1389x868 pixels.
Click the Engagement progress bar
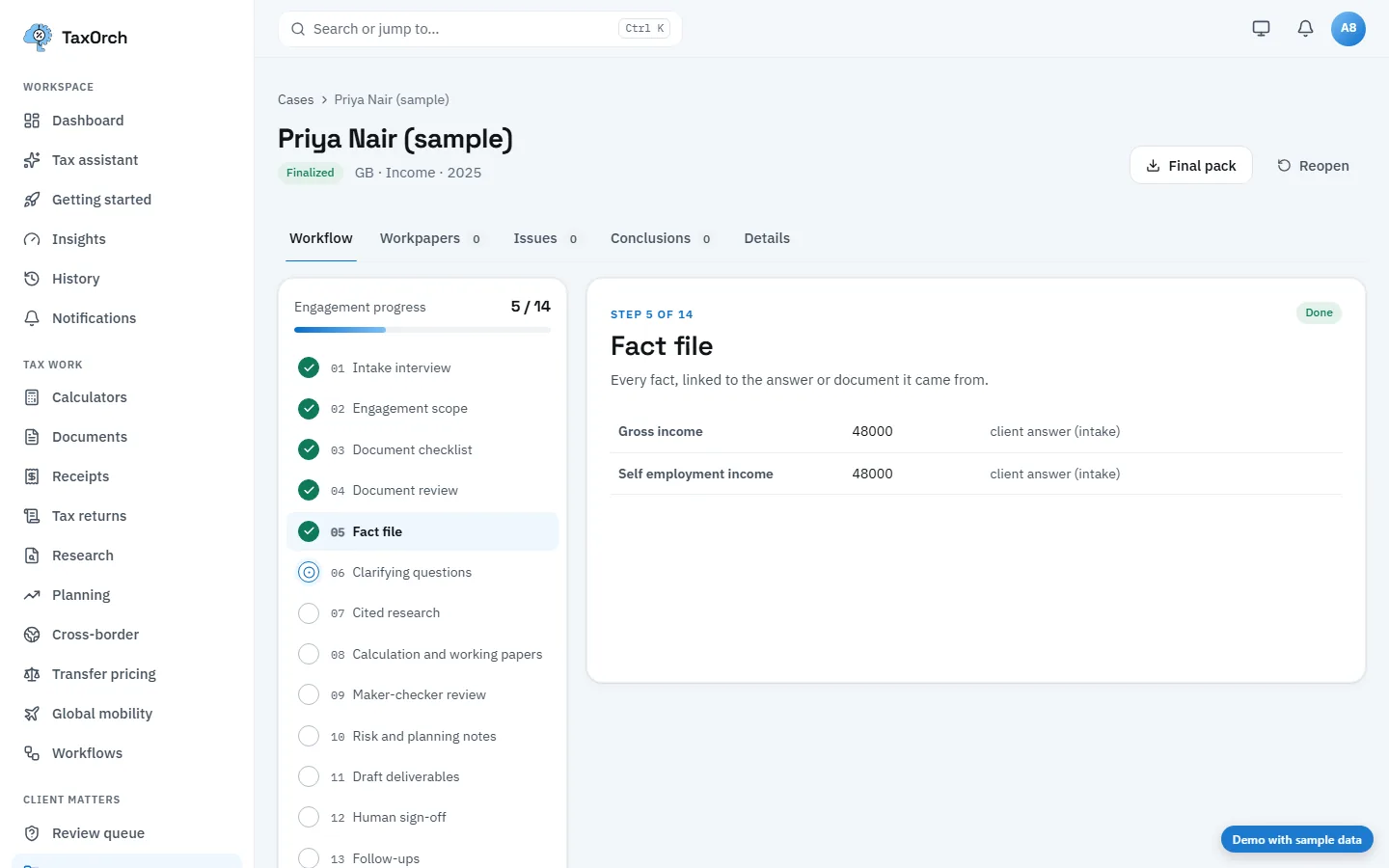[422, 330]
